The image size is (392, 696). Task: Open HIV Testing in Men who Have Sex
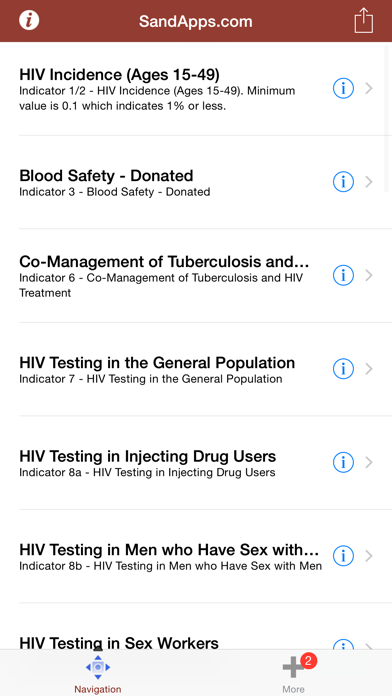196,556
